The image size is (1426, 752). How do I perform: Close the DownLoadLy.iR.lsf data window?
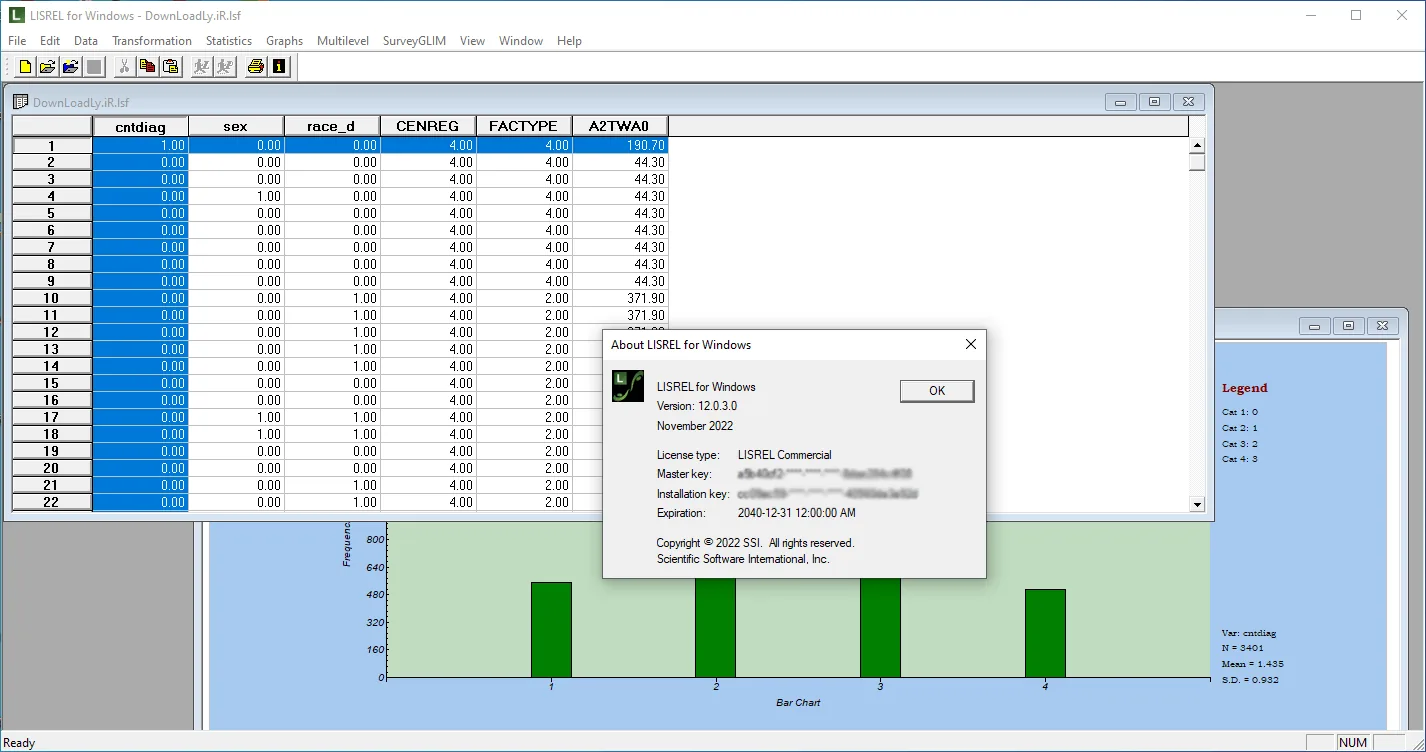(x=1188, y=102)
